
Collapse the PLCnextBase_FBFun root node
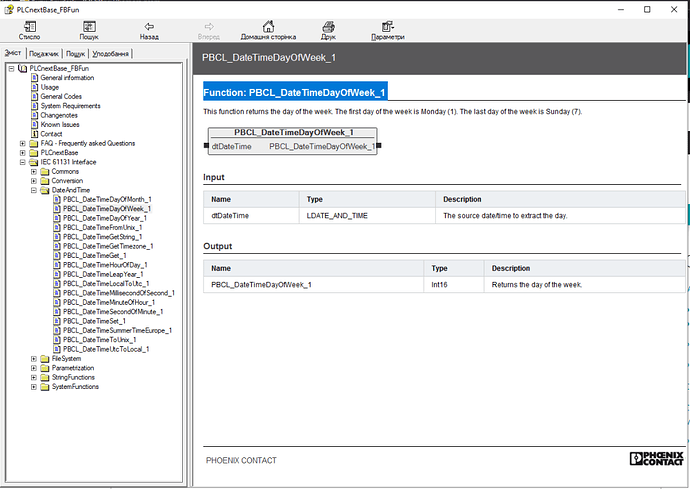point(12,68)
